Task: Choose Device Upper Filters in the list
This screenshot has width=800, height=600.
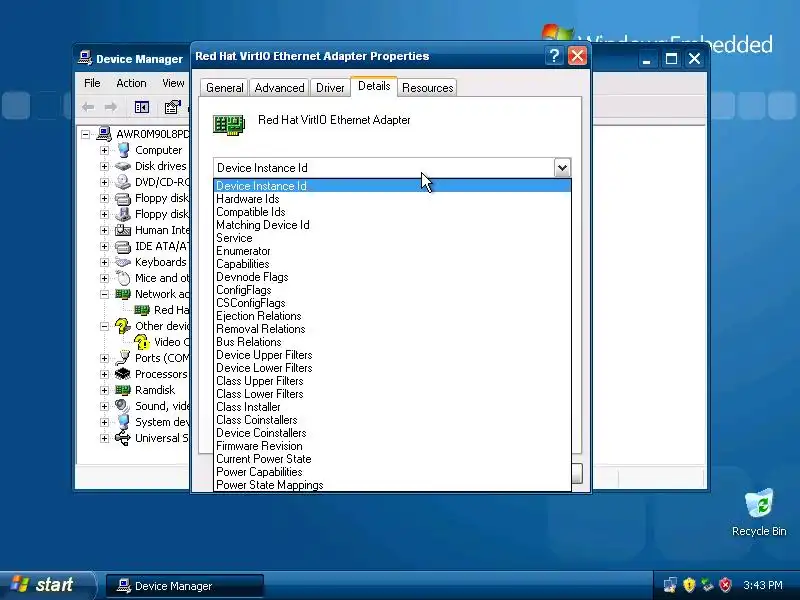Action: point(392,355)
